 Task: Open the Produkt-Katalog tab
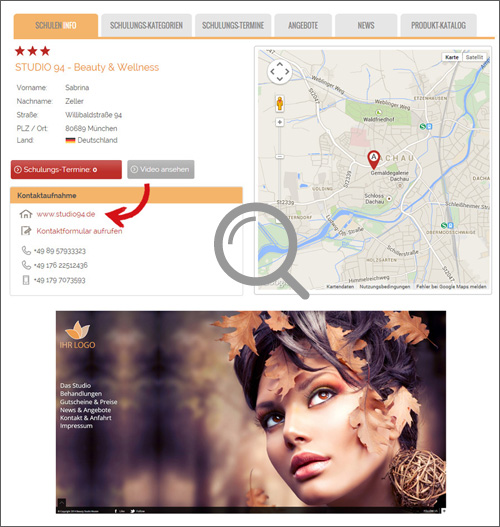coord(439,25)
